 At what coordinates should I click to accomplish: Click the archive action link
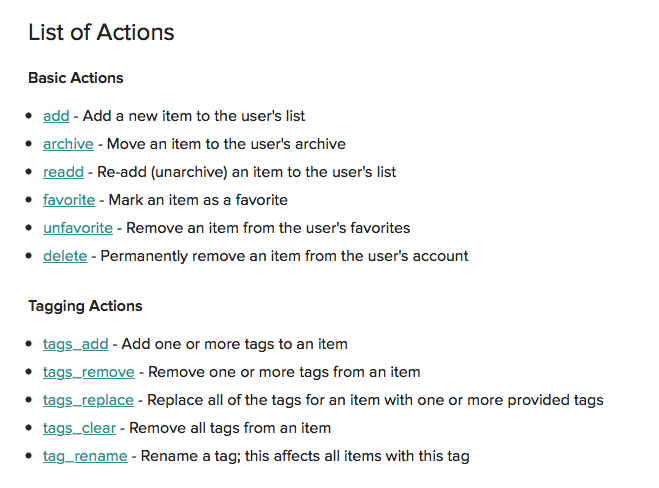[x=68, y=144]
